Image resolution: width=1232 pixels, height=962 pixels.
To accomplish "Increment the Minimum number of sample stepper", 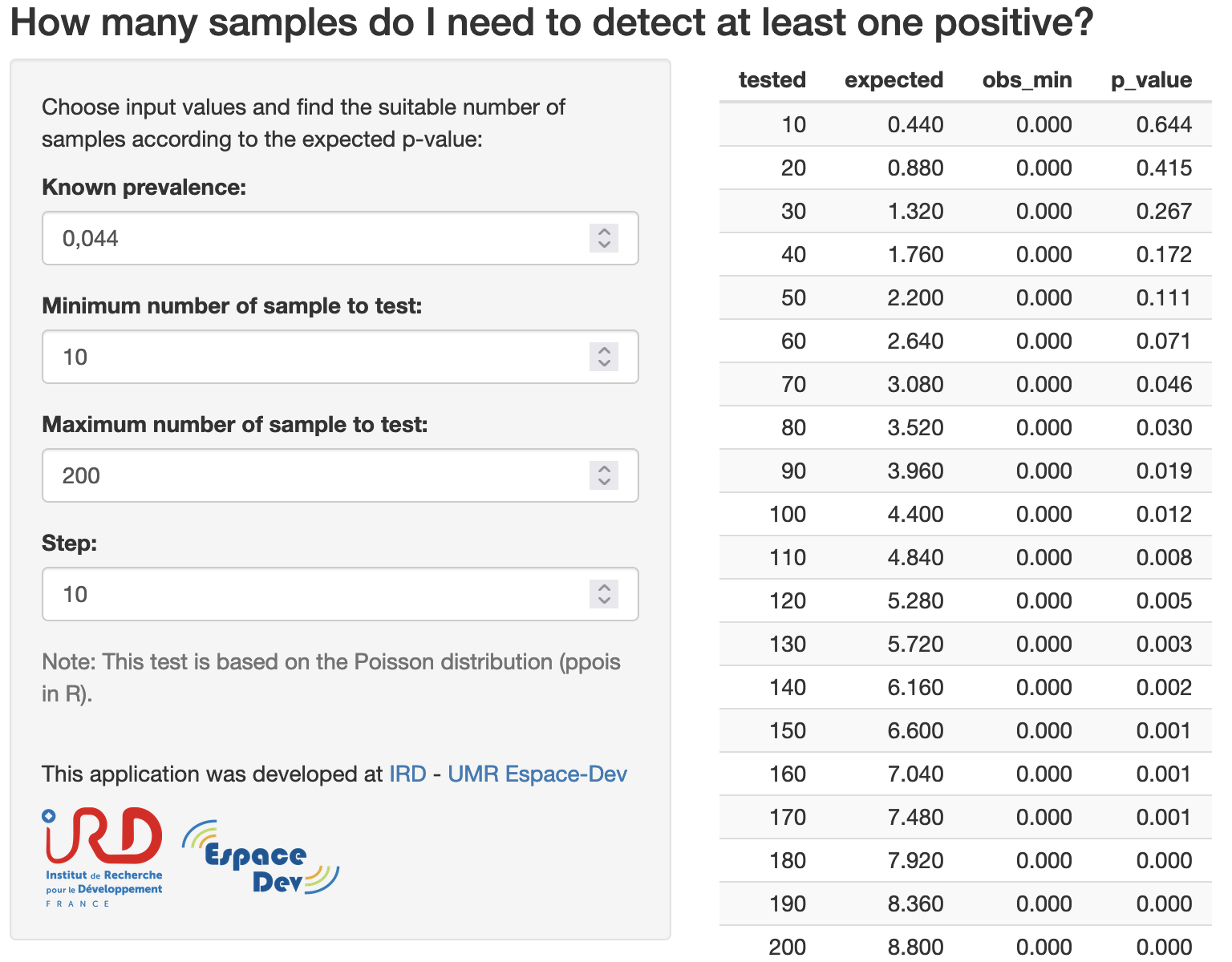I will pos(604,350).
